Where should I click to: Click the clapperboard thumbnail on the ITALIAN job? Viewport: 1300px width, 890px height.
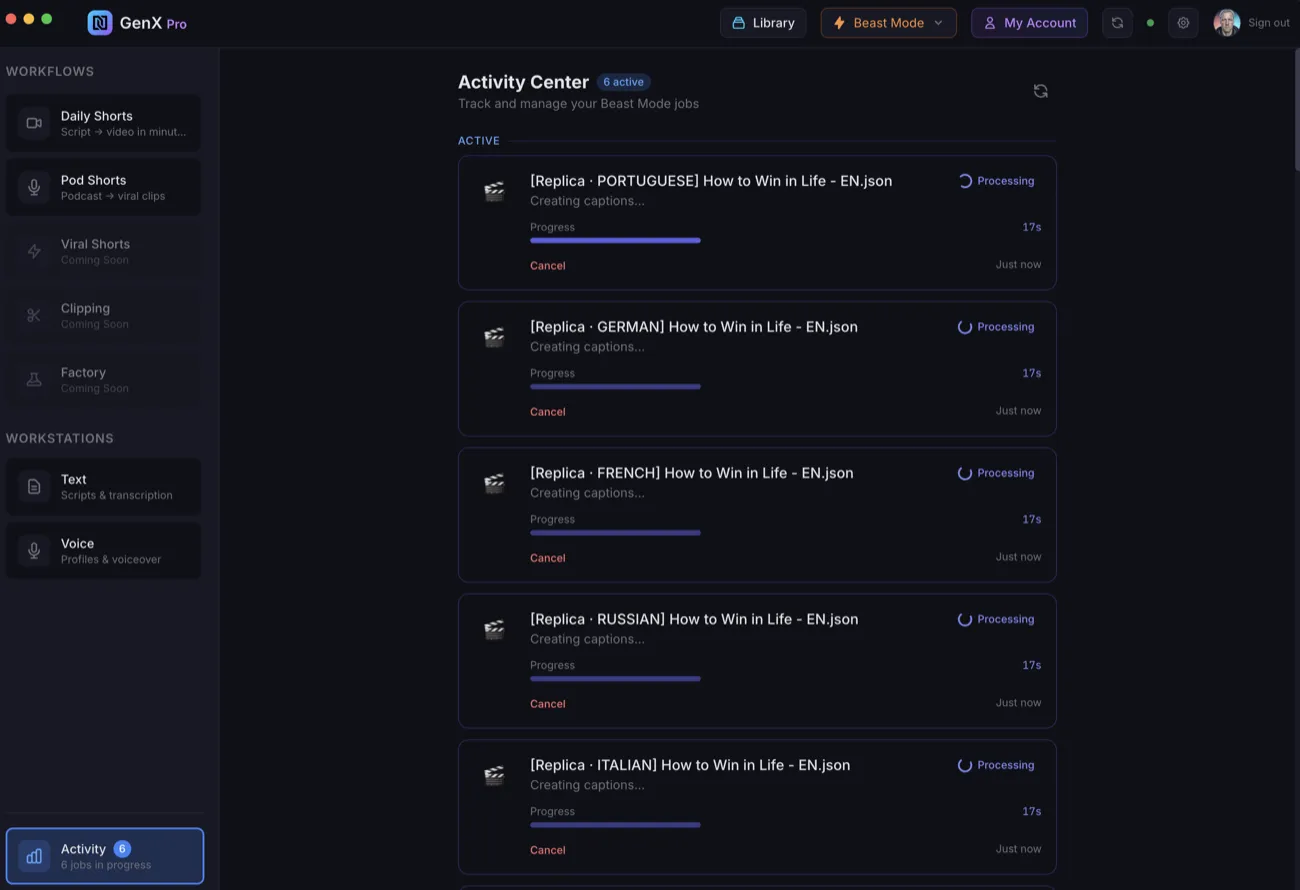pyautogui.click(x=494, y=775)
